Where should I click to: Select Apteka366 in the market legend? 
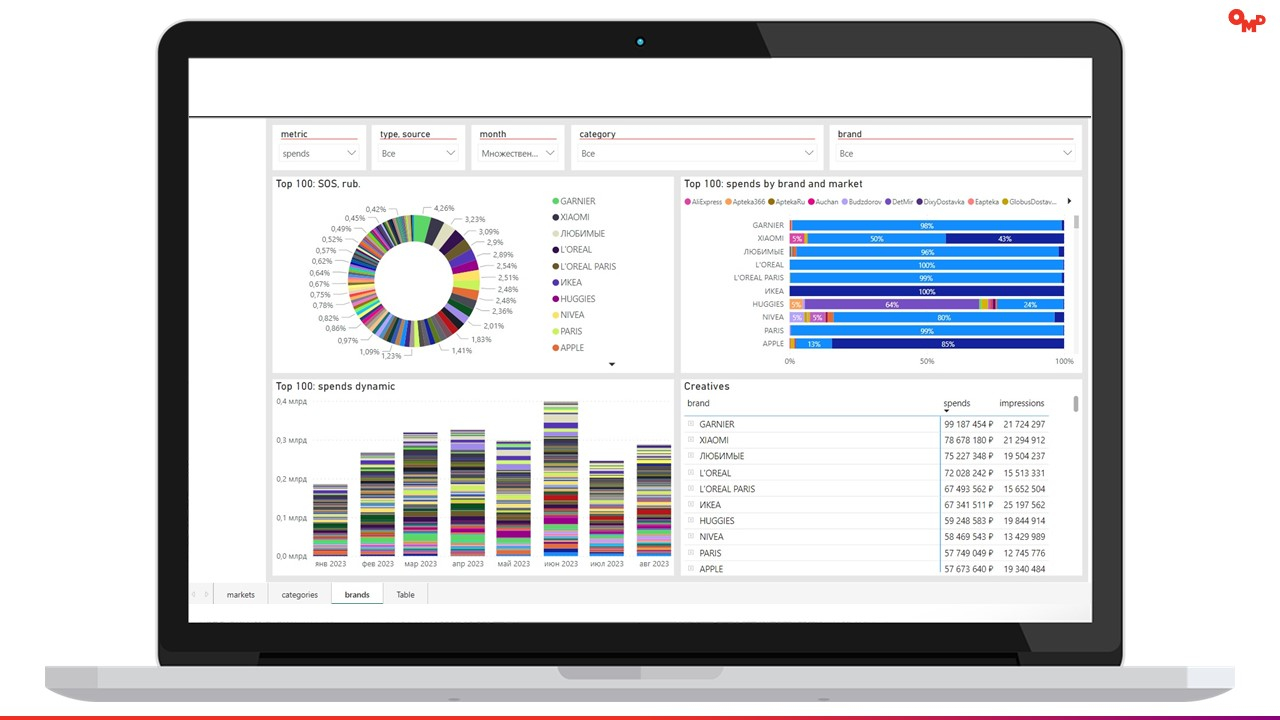(x=744, y=201)
